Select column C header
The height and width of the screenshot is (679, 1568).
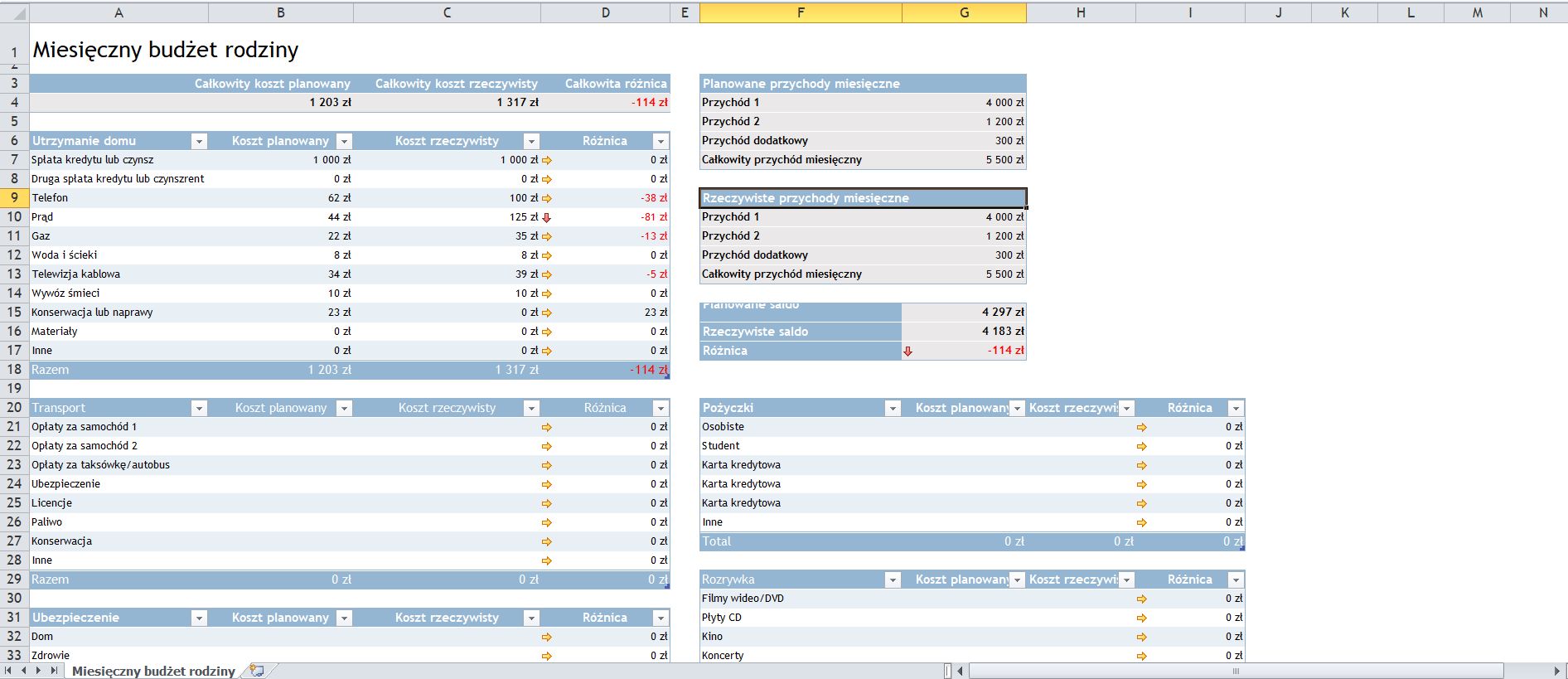click(x=447, y=12)
